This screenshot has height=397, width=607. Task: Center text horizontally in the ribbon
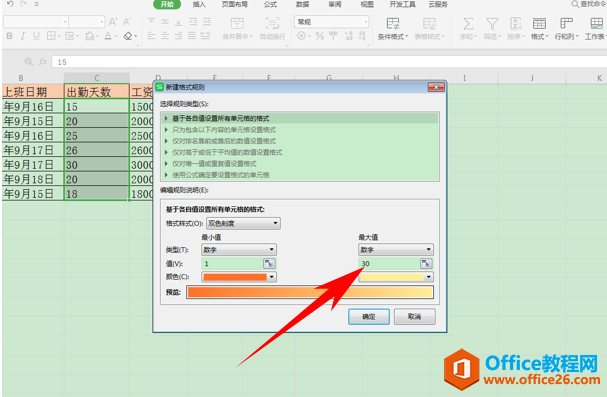pos(165,36)
